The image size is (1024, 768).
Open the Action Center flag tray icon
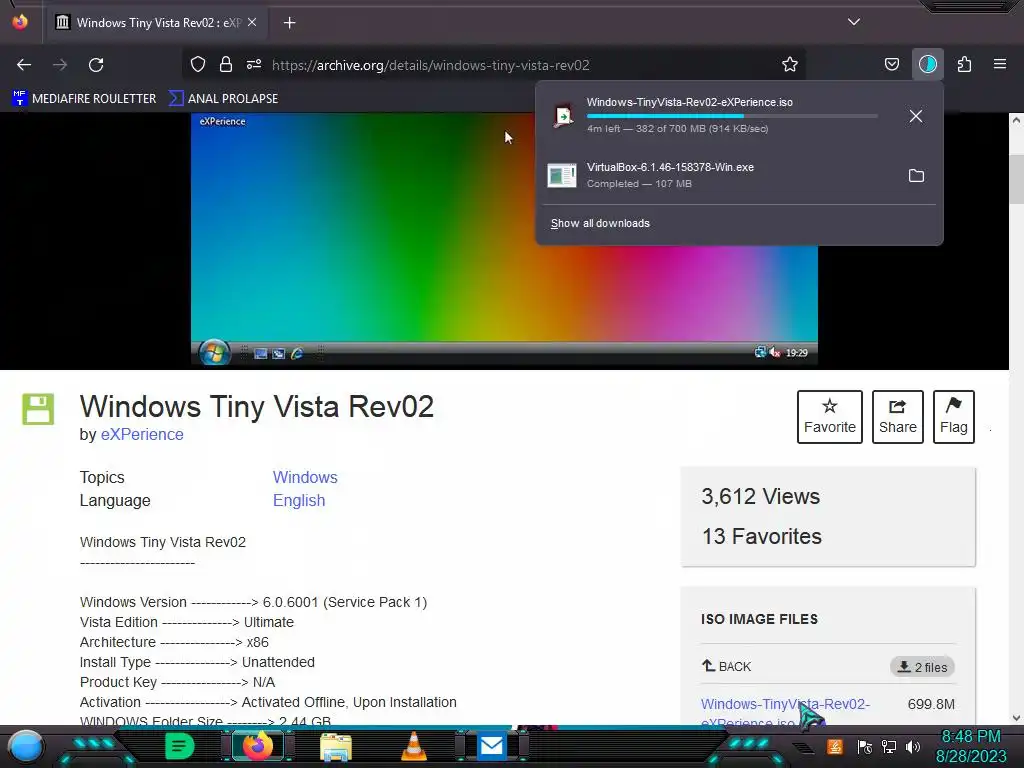[x=864, y=747]
